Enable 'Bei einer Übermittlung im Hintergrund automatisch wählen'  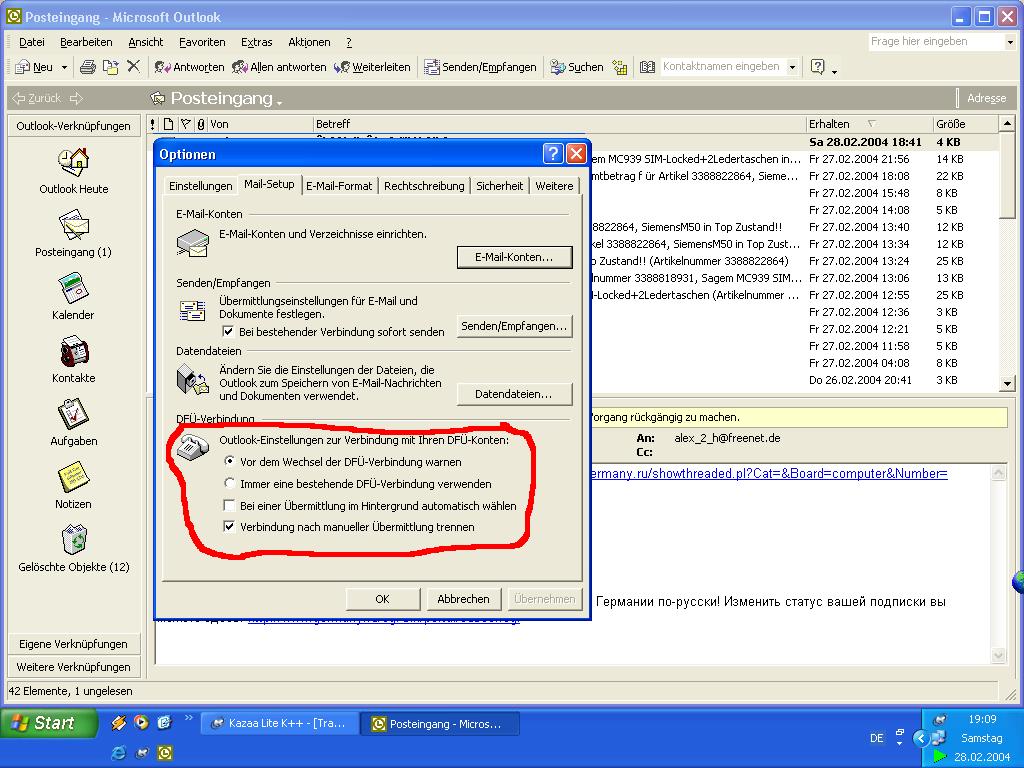[x=230, y=506]
